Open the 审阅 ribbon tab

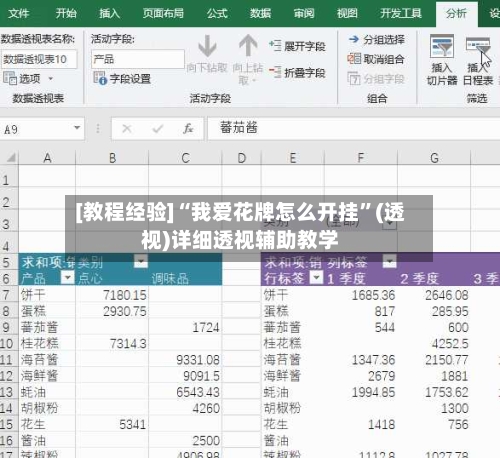coord(304,13)
